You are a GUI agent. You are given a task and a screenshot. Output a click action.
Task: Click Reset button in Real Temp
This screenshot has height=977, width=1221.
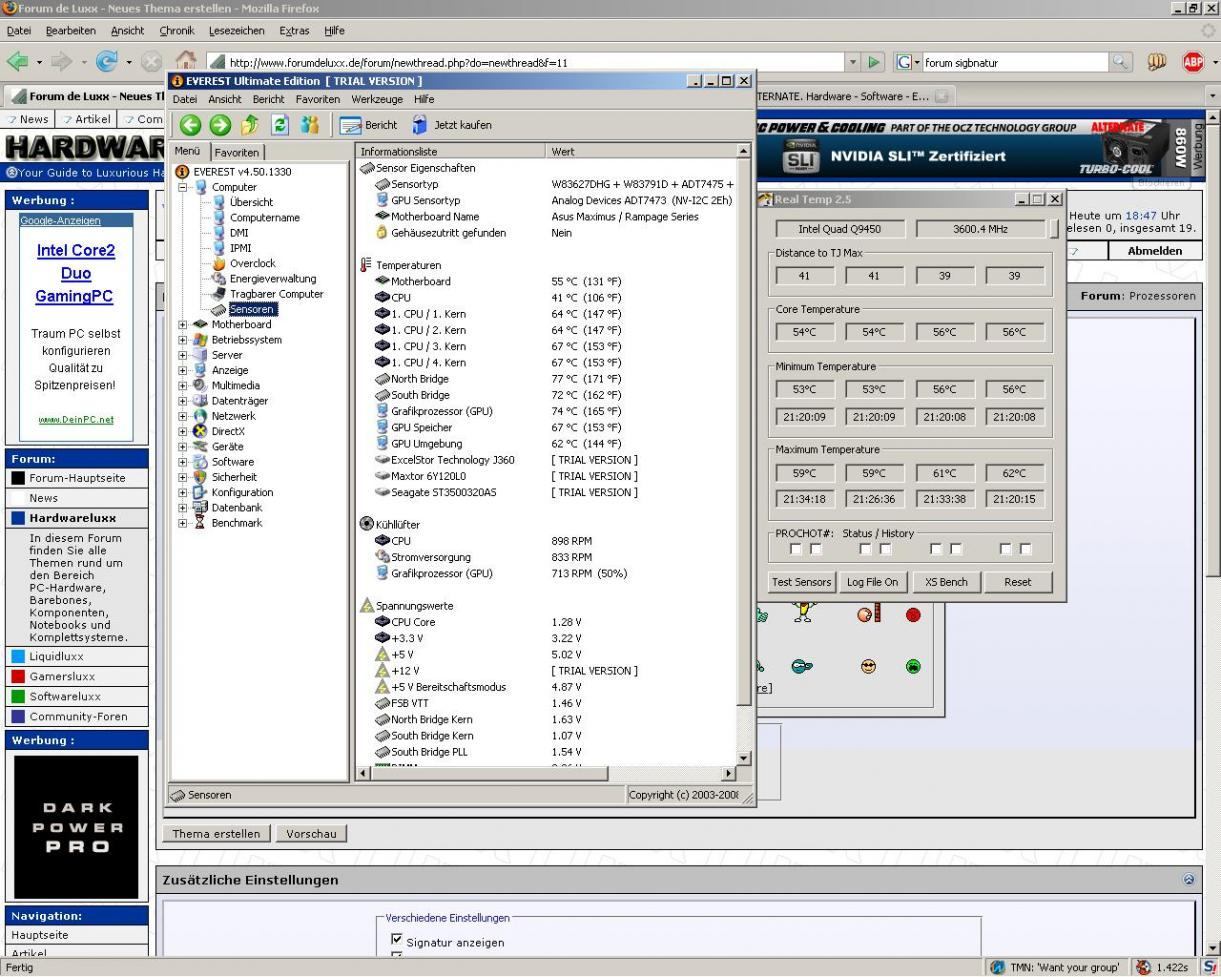1018,582
